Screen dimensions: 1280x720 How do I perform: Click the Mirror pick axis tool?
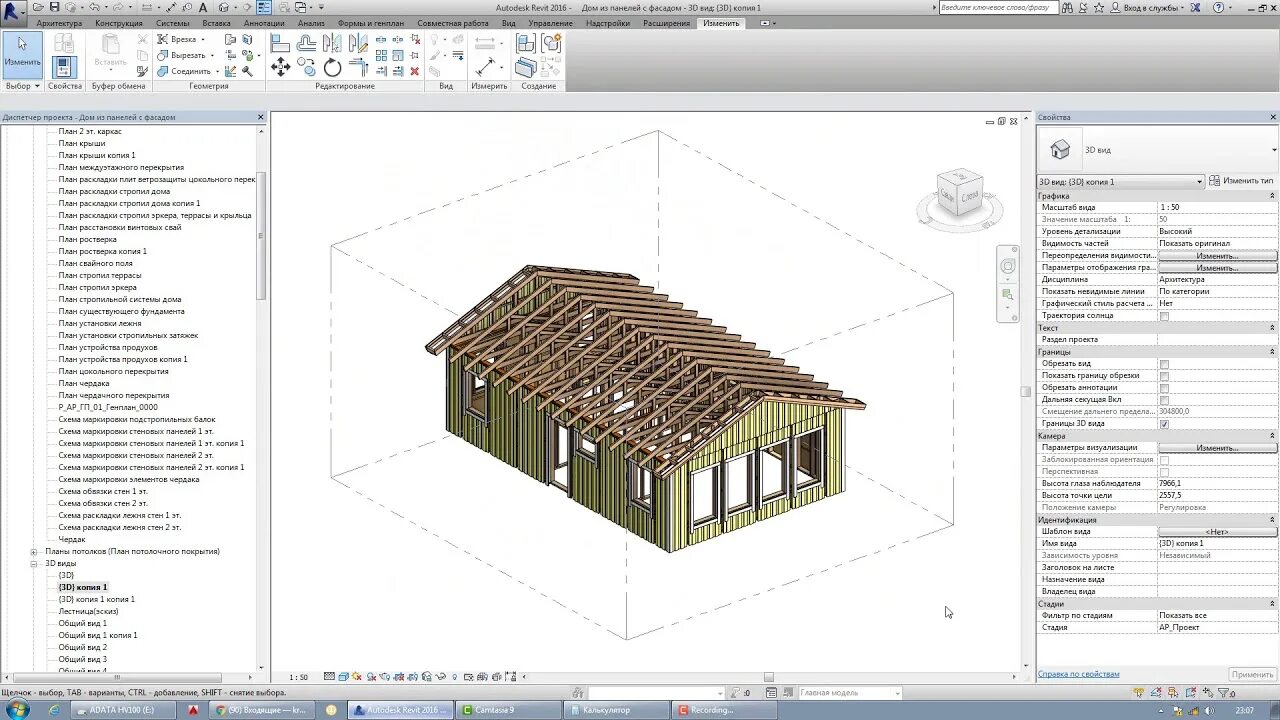coord(332,43)
